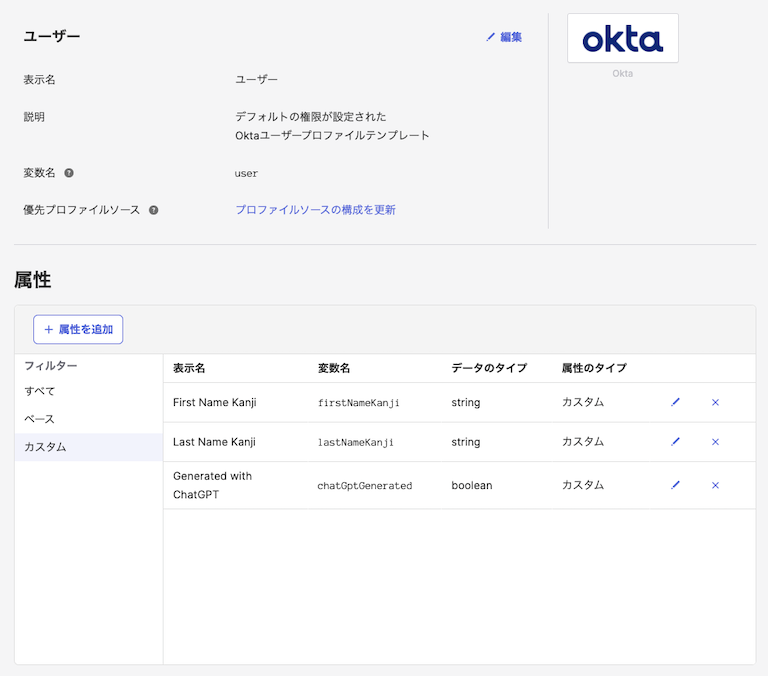Image resolution: width=768 pixels, height=676 pixels.
Task: Click the 表示名 column header
Action: pyautogui.click(x=189, y=368)
